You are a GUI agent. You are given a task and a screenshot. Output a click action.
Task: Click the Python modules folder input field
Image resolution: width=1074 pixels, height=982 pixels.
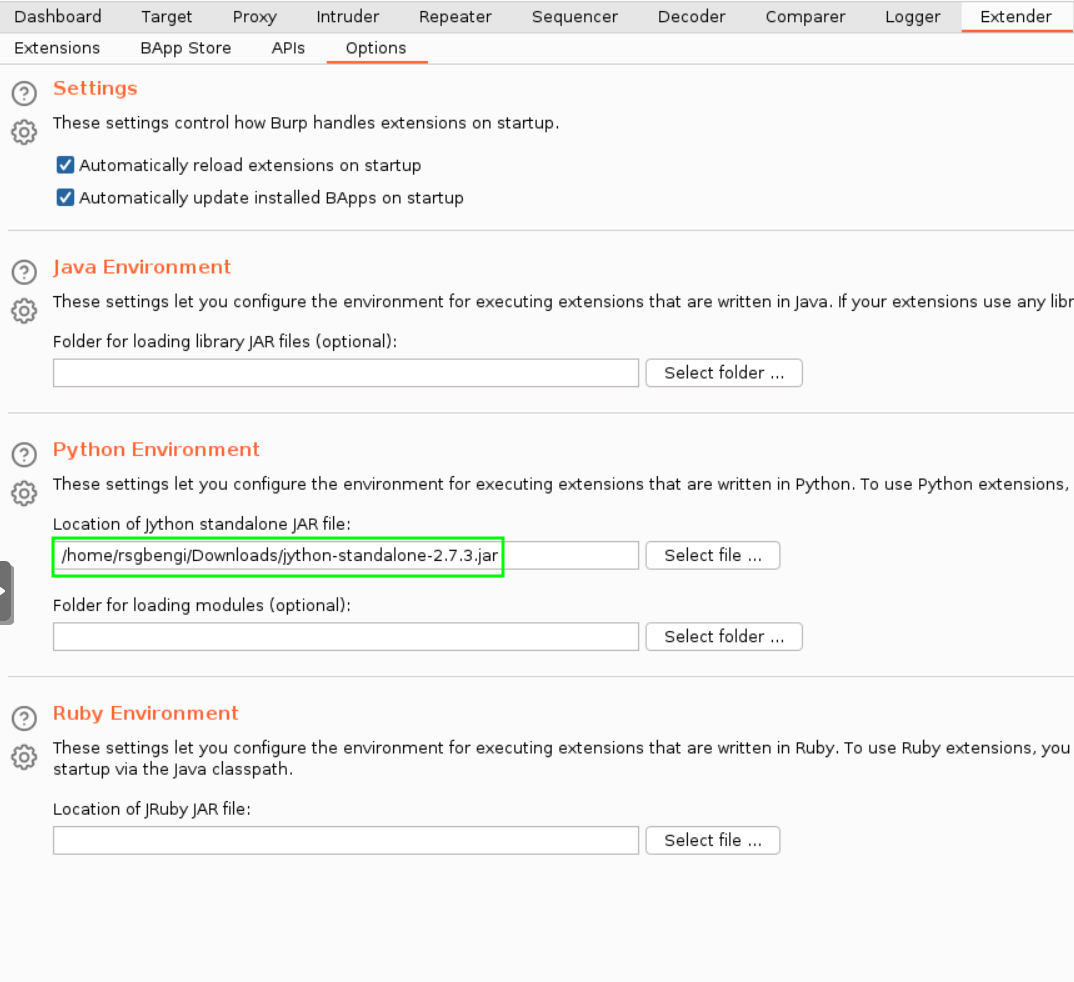345,637
